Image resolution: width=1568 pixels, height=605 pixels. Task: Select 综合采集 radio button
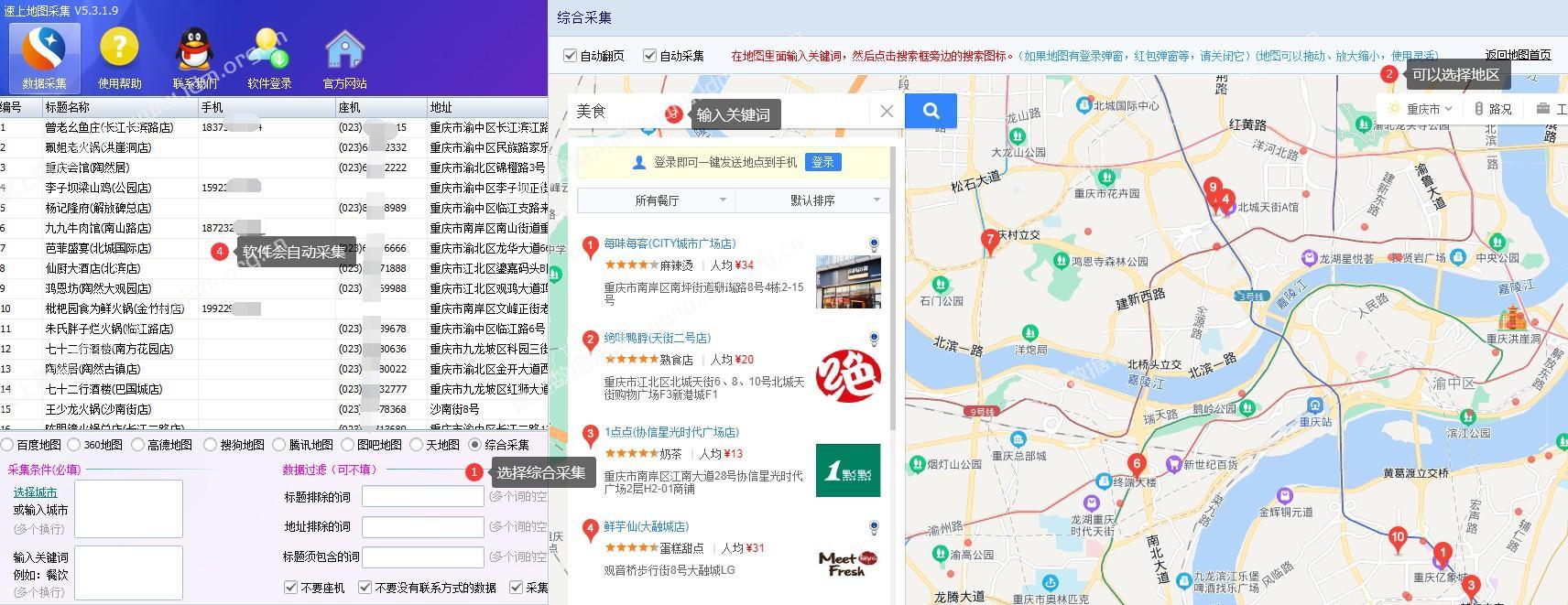pos(474,445)
